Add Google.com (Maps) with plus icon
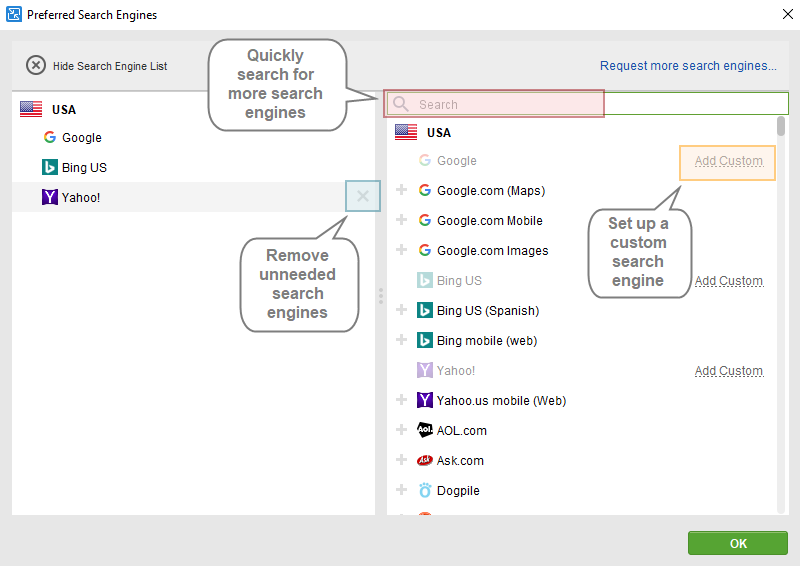 click(x=402, y=190)
